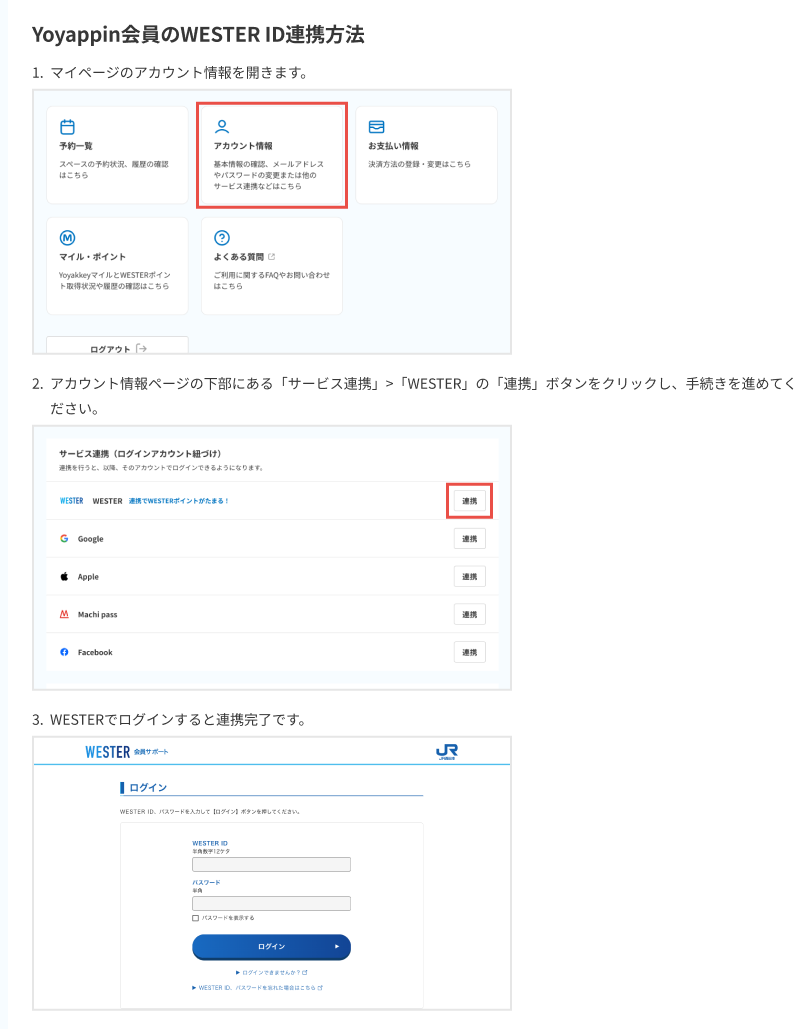Click the step 3 text WESTERでログインすると連携完了です
The height and width of the screenshot is (1029, 809).
(178, 720)
